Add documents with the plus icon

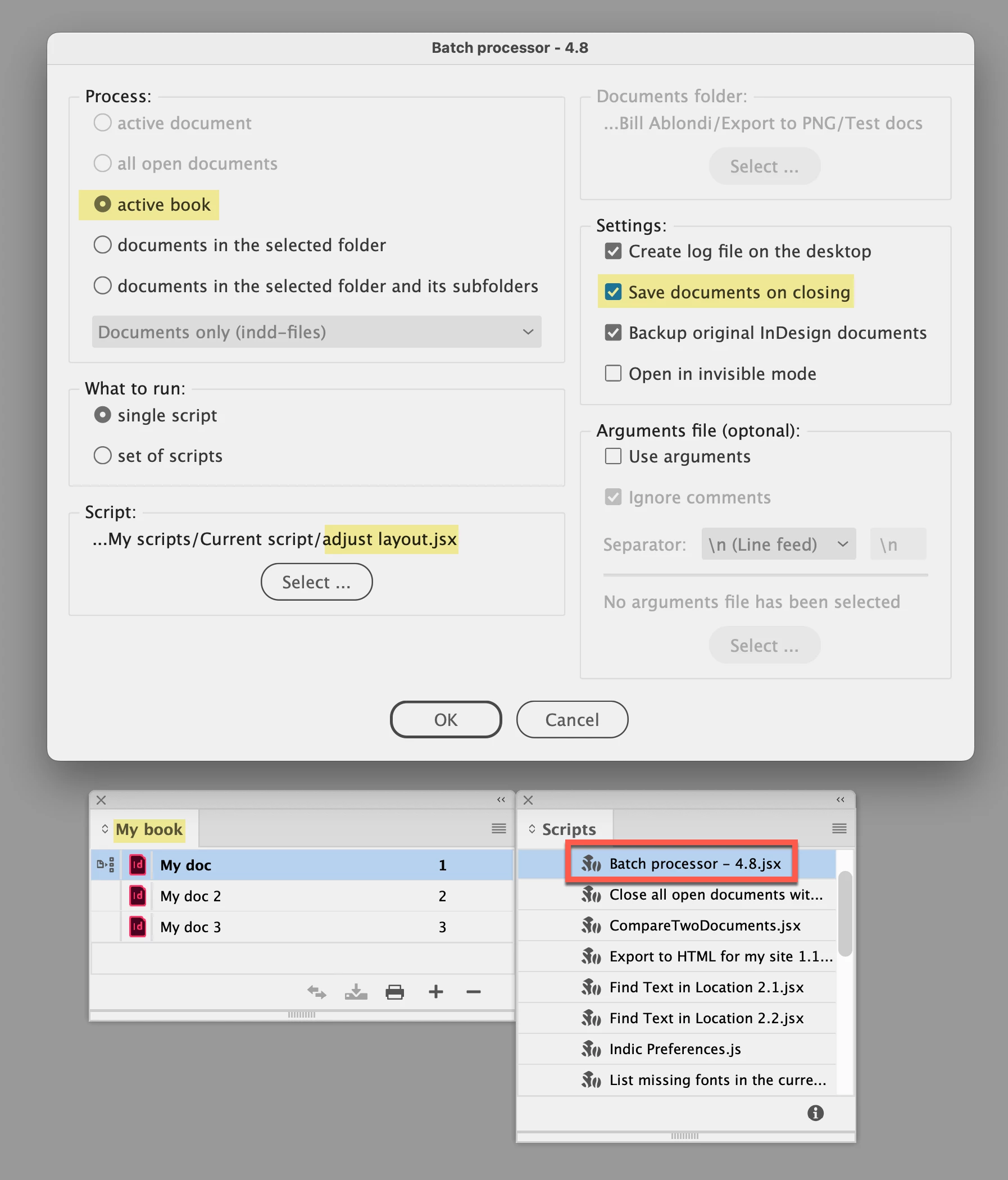click(x=435, y=992)
